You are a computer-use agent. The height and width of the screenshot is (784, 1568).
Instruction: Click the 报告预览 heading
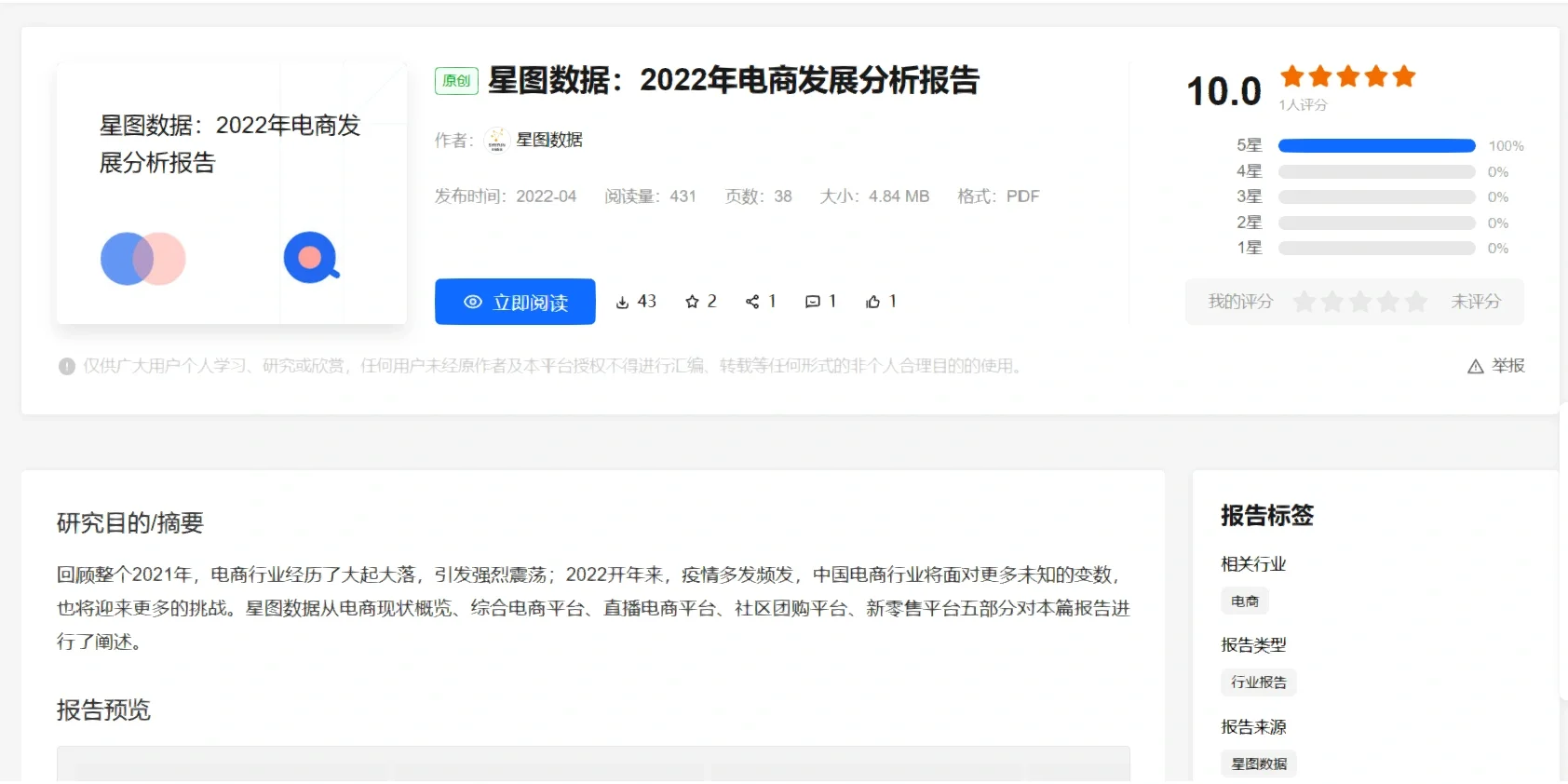103,710
